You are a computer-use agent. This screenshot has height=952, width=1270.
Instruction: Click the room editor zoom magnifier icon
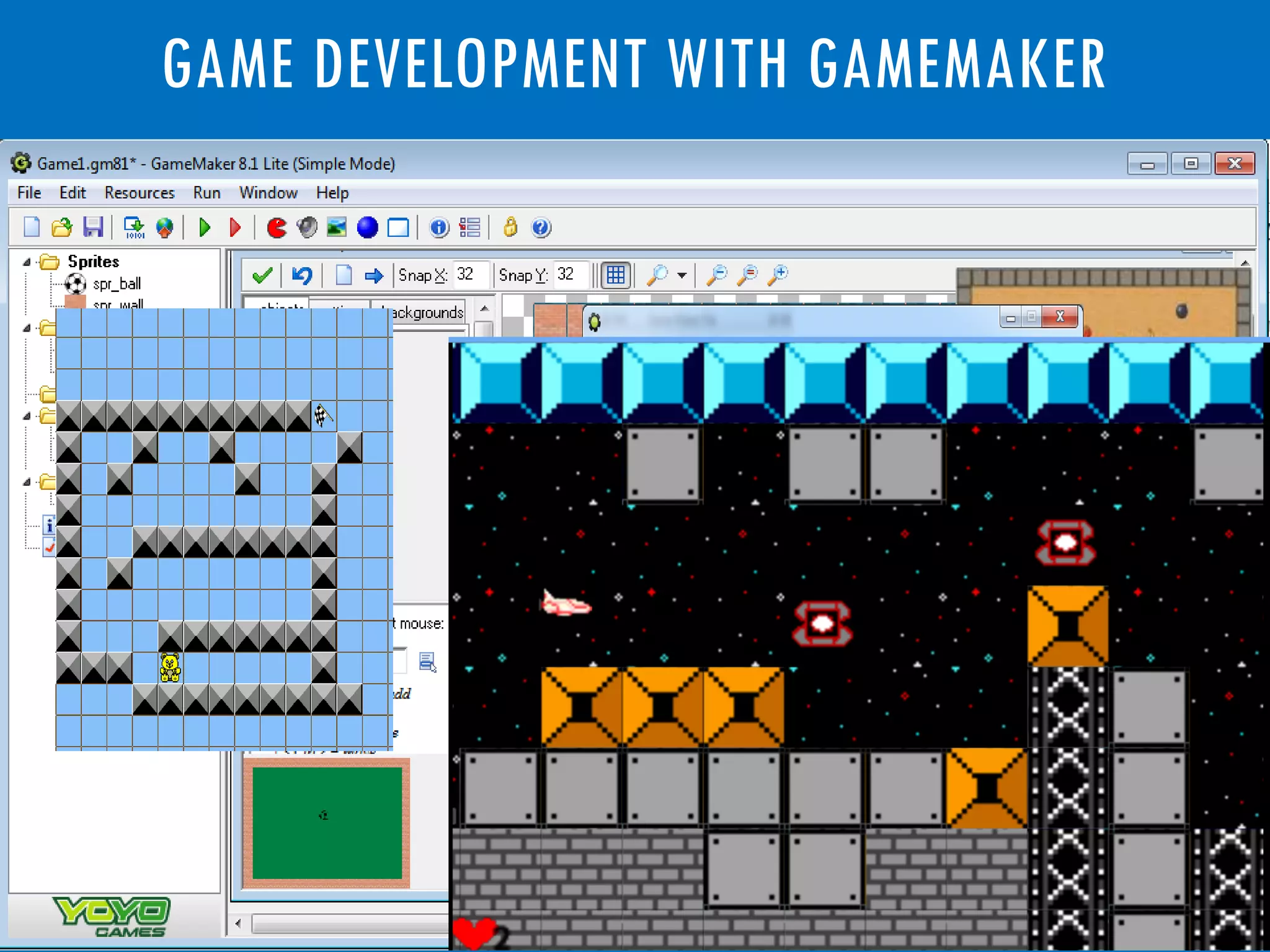coord(657,275)
